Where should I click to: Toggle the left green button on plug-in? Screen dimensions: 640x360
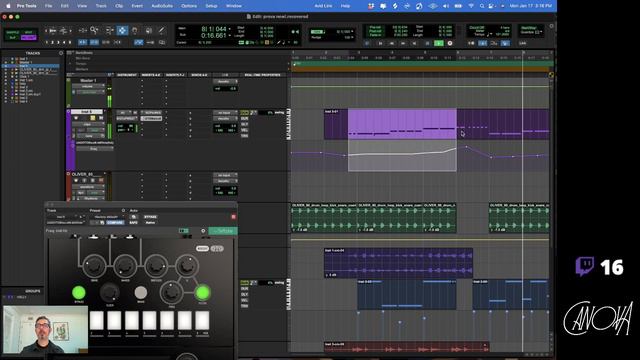pos(79,292)
